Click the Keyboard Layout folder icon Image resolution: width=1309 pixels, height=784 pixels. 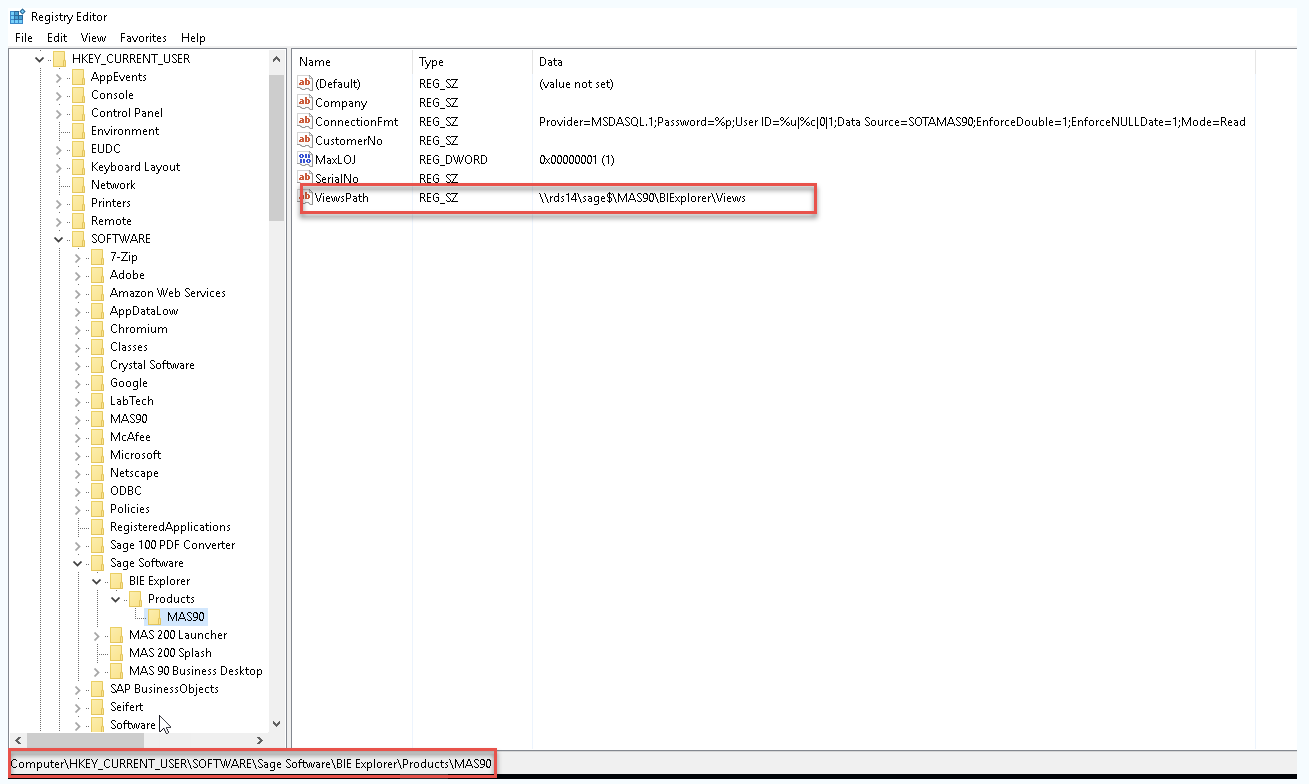[x=78, y=167]
